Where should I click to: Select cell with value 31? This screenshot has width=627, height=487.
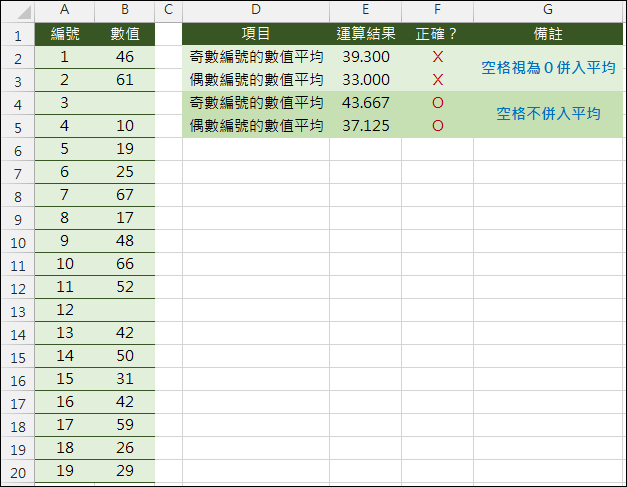click(x=125, y=379)
